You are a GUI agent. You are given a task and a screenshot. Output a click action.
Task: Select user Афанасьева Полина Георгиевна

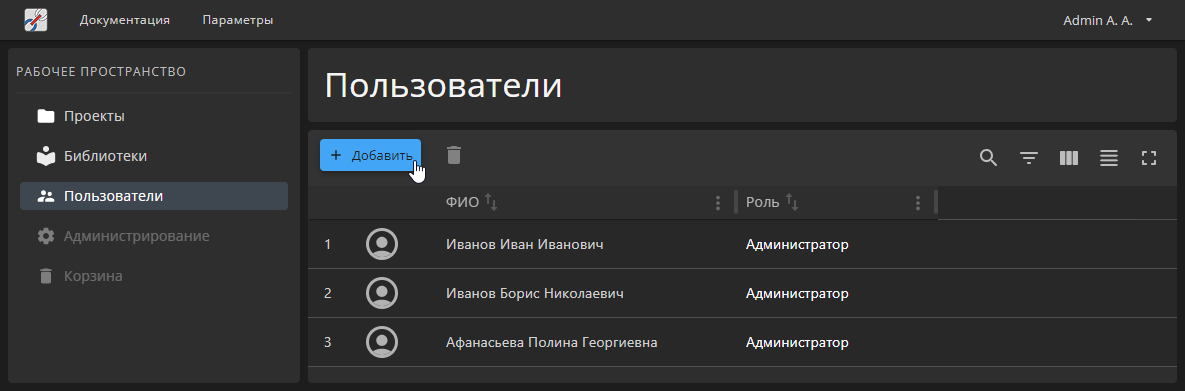point(552,343)
